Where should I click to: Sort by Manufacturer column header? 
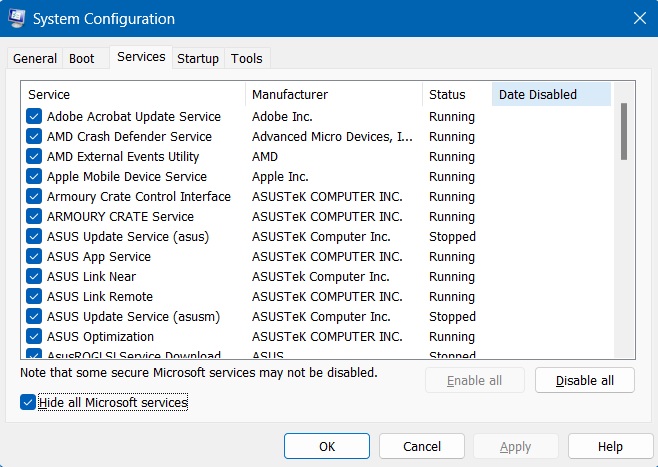[334, 94]
